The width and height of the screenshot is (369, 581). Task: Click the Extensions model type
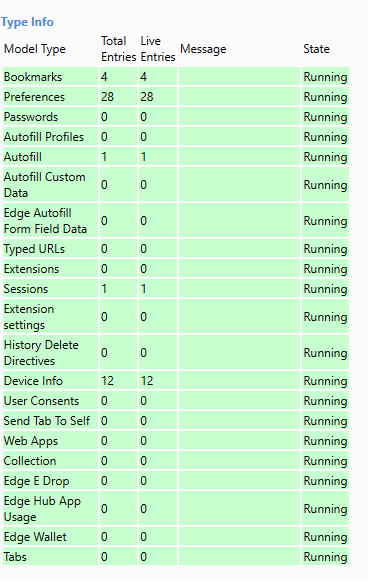[31, 269]
